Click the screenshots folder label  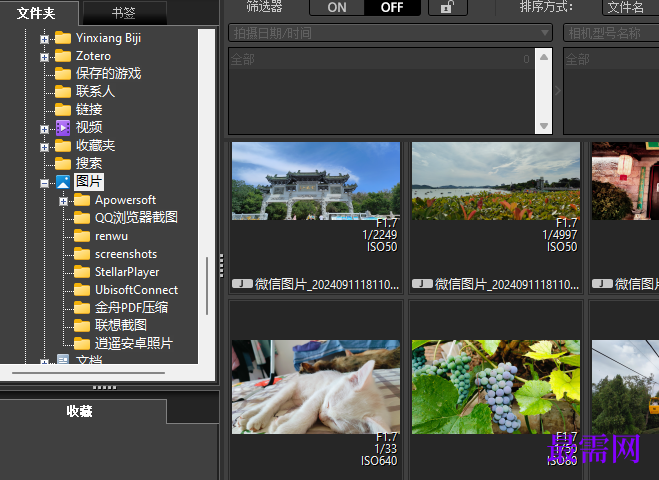click(x=126, y=254)
